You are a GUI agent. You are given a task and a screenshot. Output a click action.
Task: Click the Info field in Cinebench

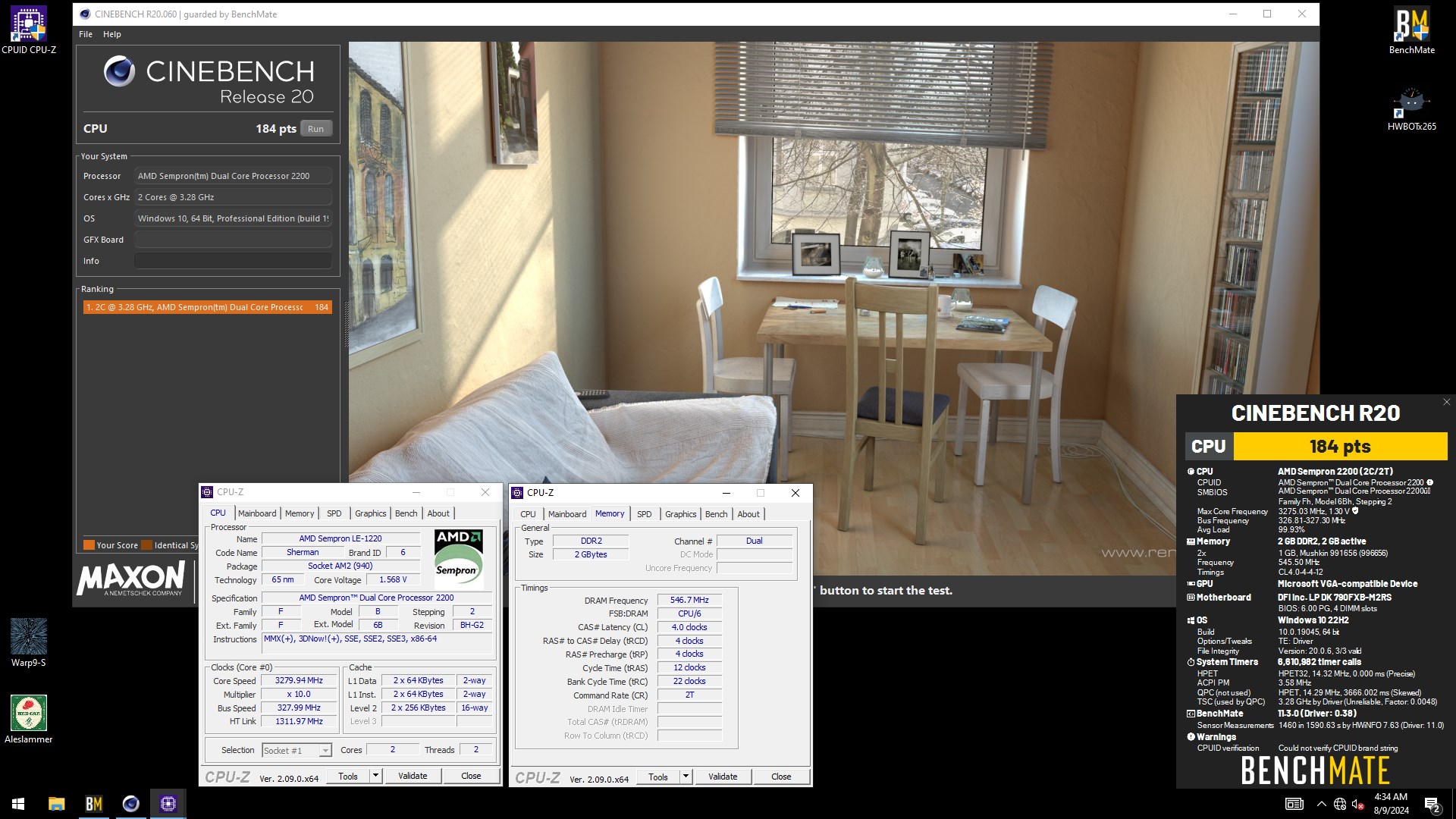pos(233,261)
